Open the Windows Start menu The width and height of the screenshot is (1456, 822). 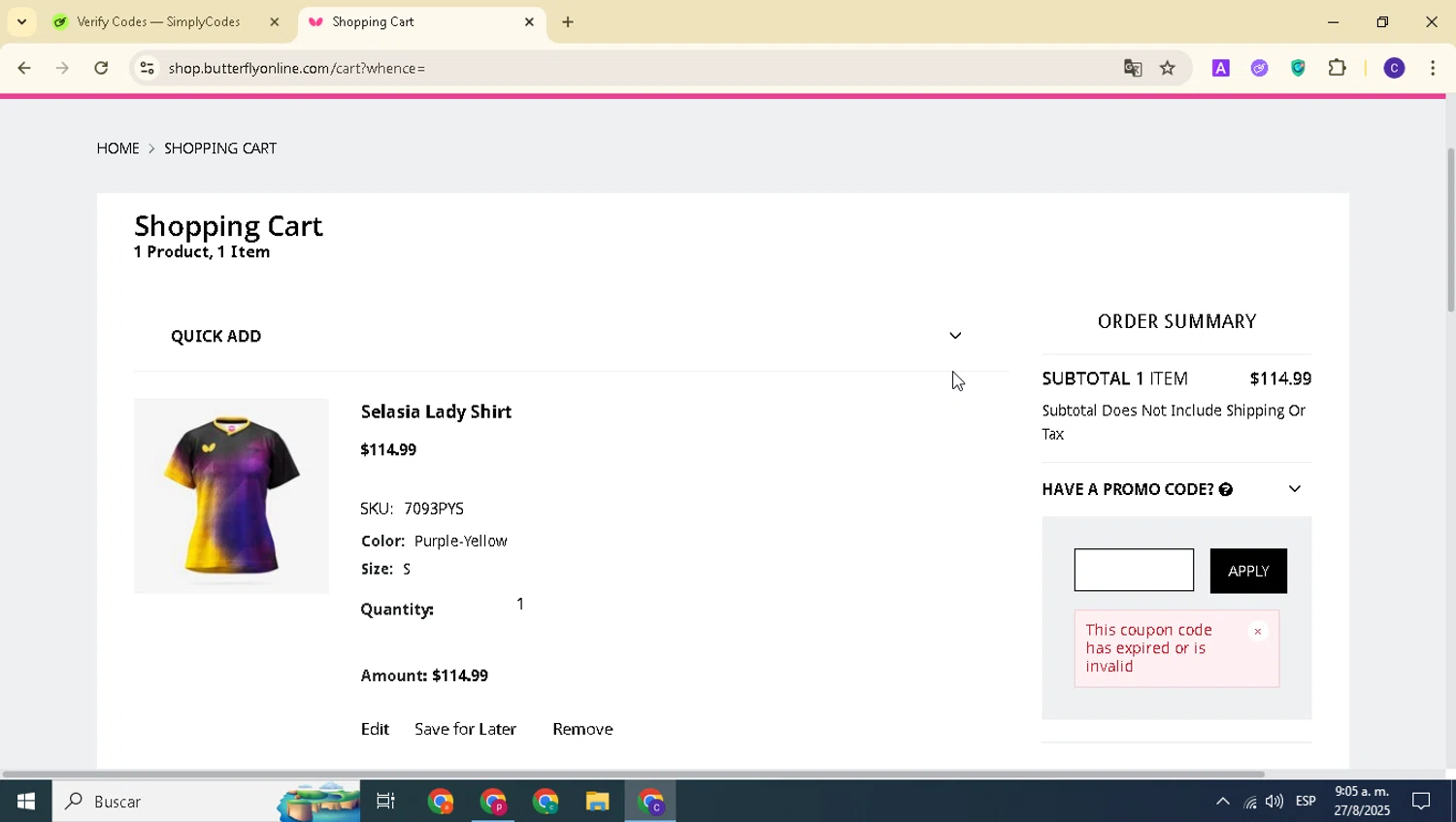point(26,802)
